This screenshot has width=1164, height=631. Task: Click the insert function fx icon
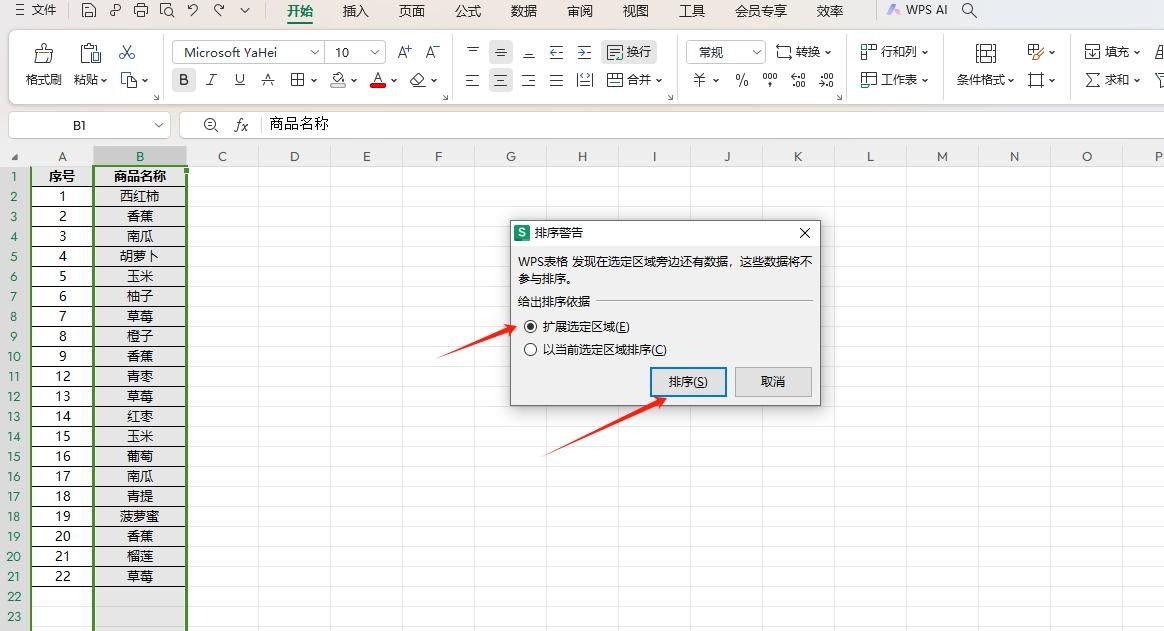coord(241,125)
